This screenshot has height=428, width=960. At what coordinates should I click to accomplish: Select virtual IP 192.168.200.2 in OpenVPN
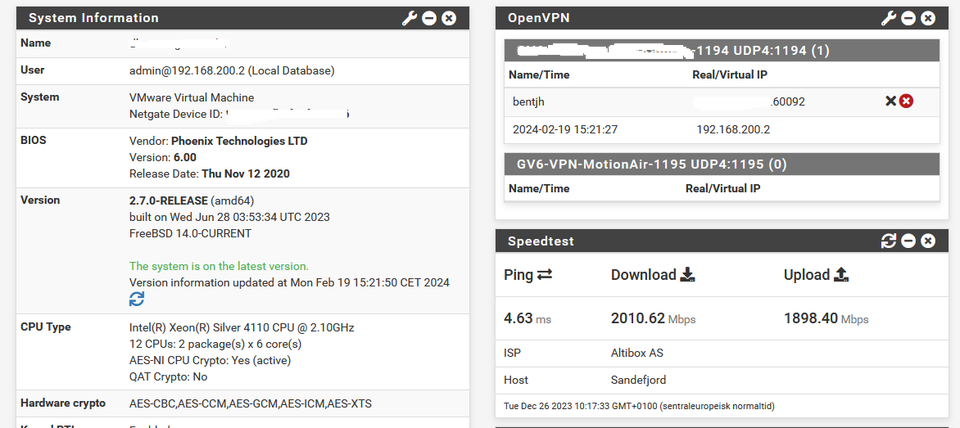[733, 129]
